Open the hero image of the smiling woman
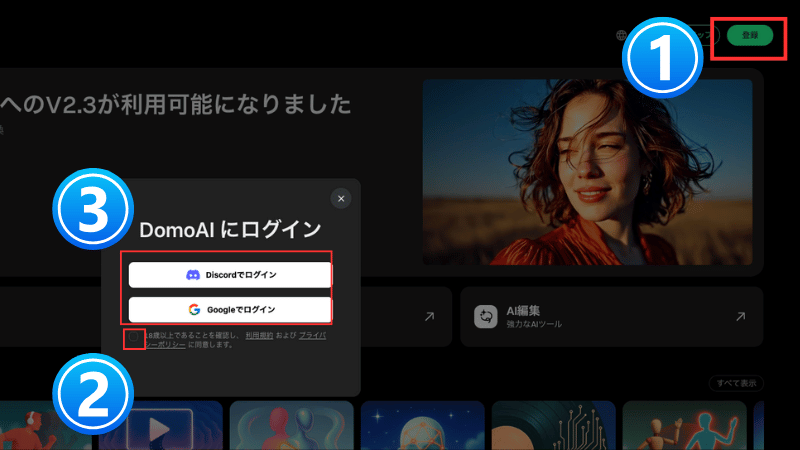Screen dimensions: 800x450 click(x=587, y=172)
